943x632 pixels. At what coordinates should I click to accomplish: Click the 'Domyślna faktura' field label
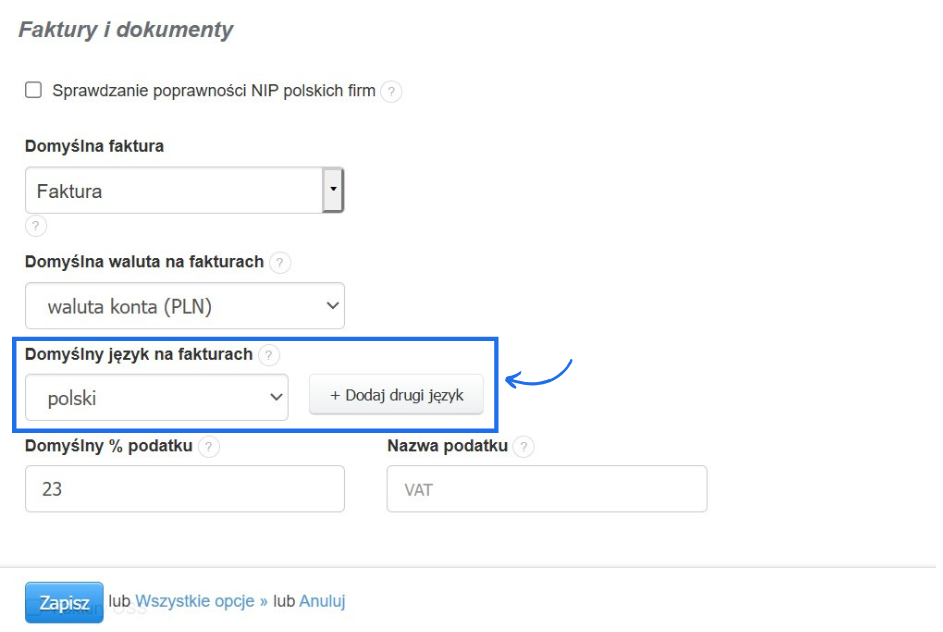coord(94,146)
